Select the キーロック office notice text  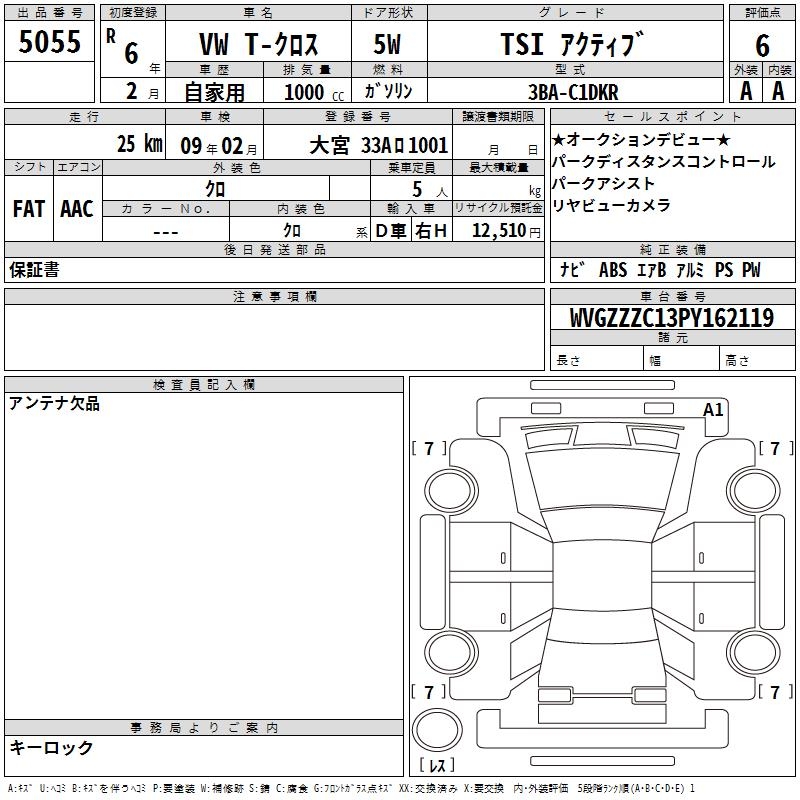(51, 747)
